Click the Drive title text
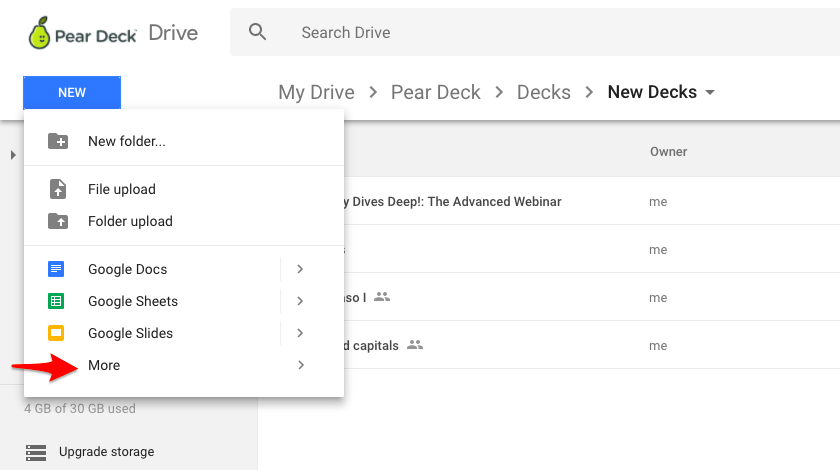Image resolution: width=840 pixels, height=470 pixels. (x=173, y=33)
